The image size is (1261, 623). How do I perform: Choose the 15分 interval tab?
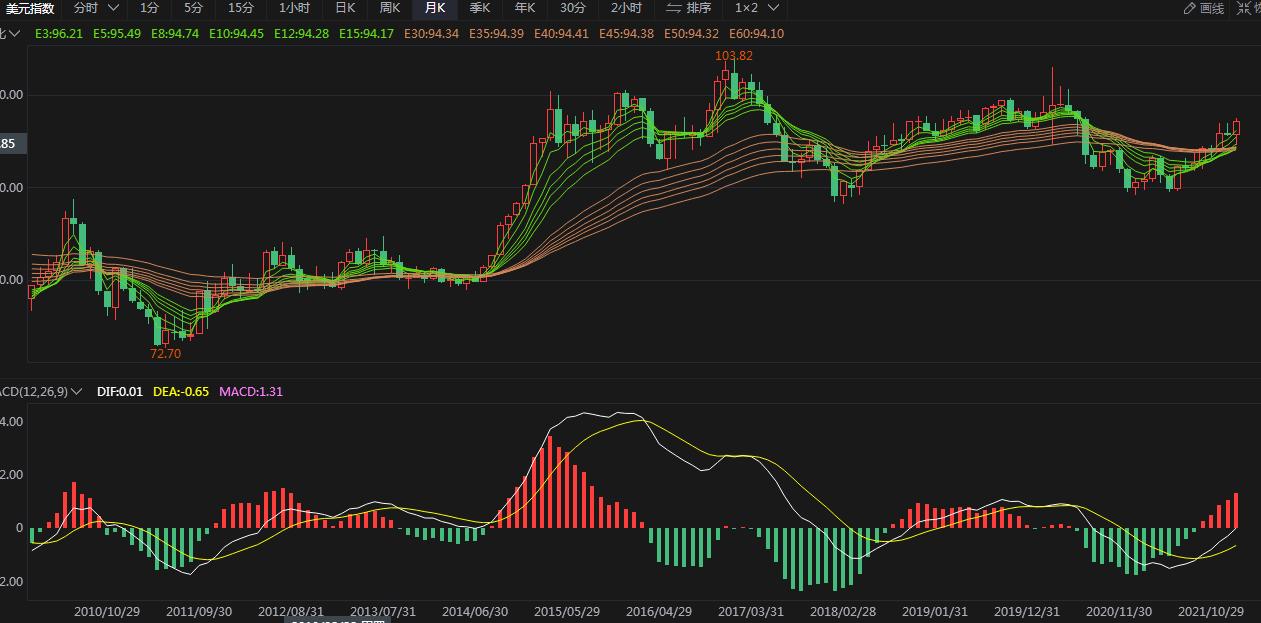(x=240, y=8)
